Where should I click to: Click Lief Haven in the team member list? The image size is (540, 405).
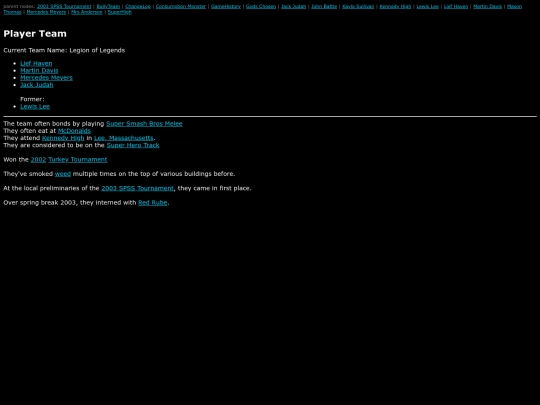tap(36, 63)
